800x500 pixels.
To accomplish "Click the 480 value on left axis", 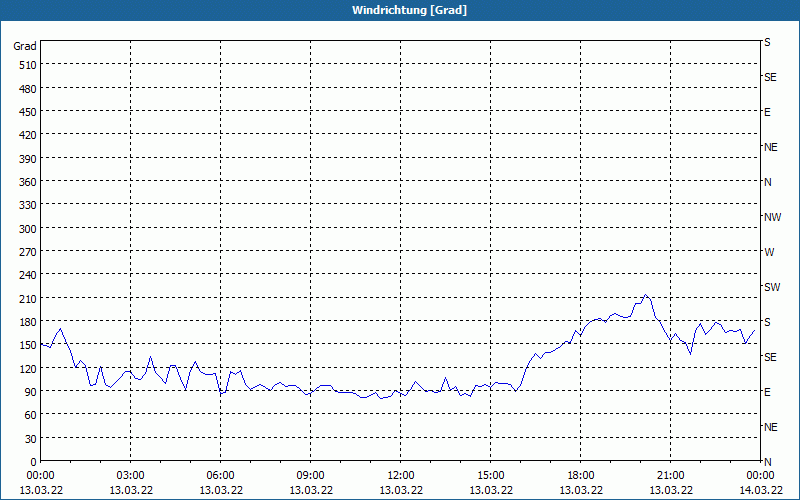I will (x=28, y=89).
